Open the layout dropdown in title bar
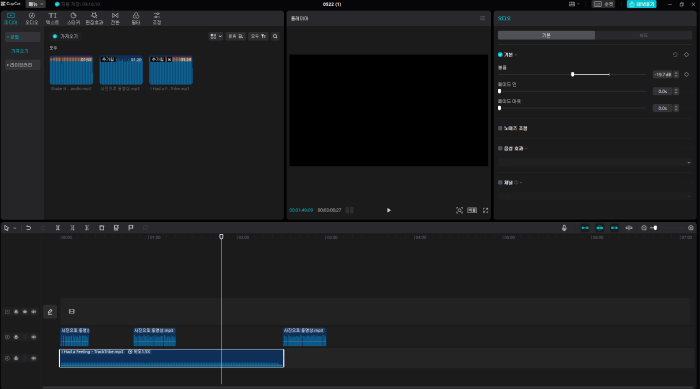Image resolution: width=700 pixels, height=389 pixels. click(574, 4)
